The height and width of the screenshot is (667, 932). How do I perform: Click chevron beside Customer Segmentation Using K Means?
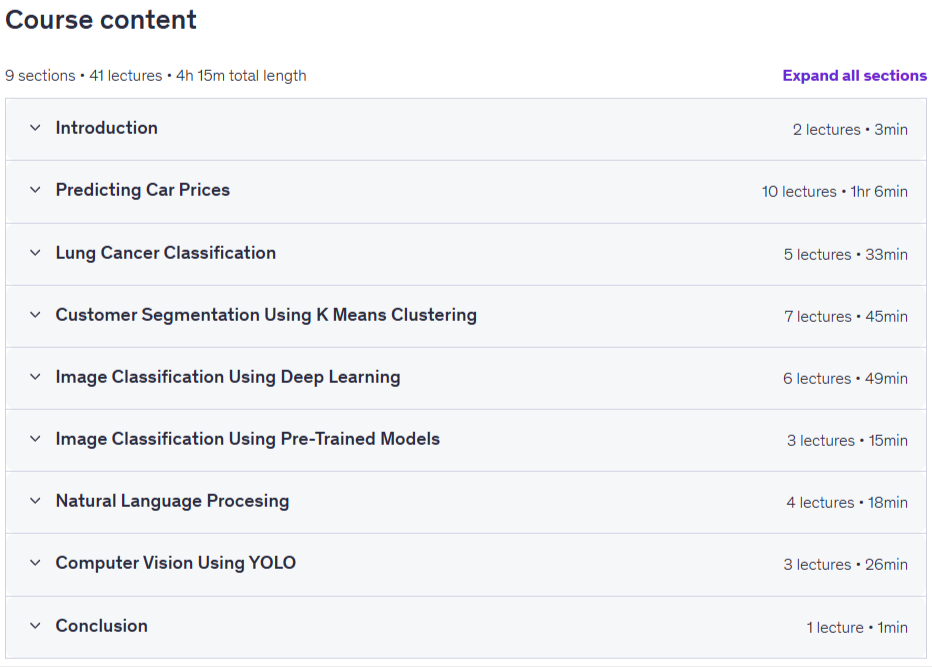(35, 314)
